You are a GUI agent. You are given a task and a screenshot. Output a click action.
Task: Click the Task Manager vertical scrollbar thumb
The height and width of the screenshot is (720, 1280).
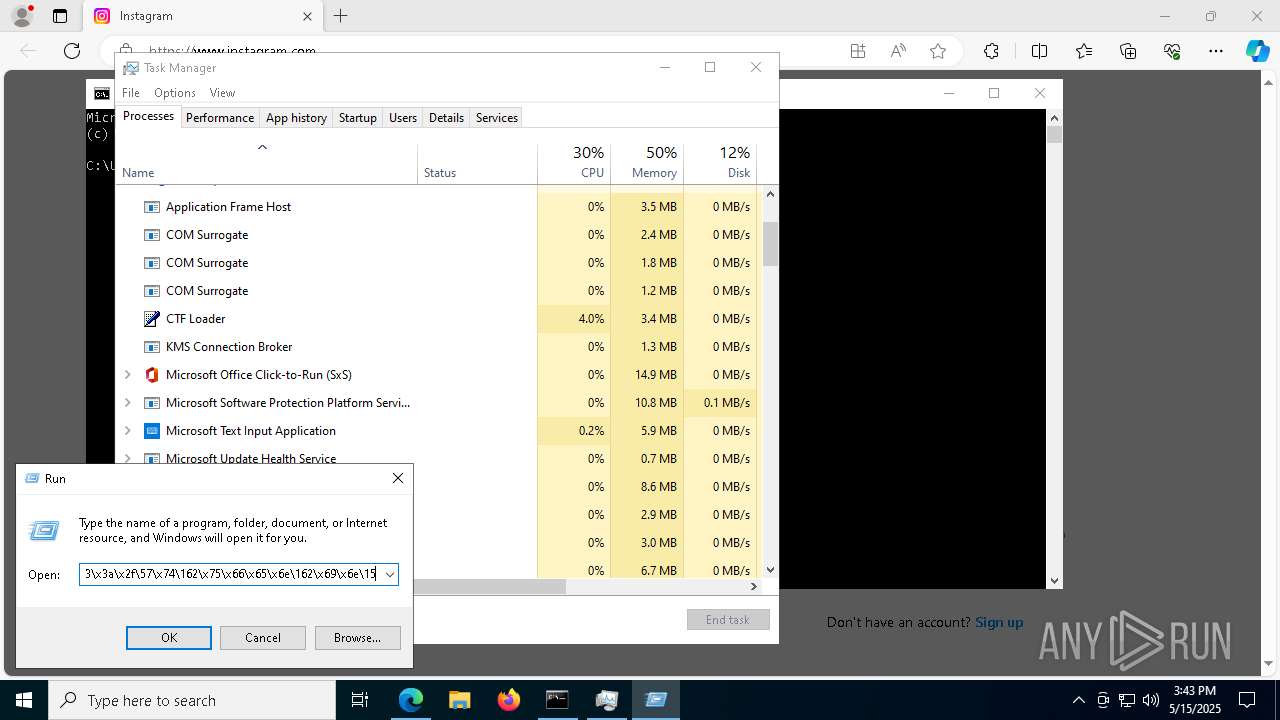770,243
